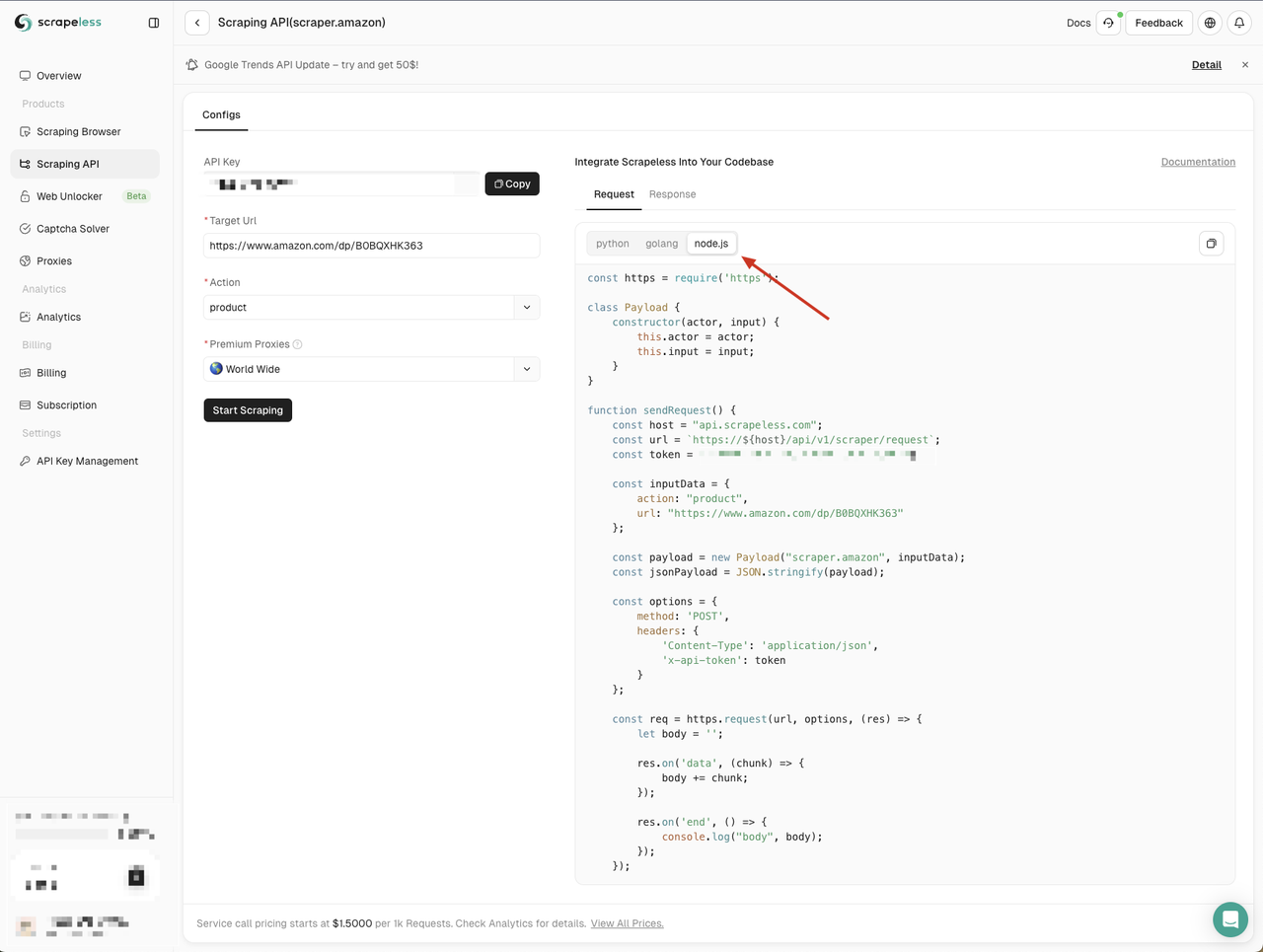Click the API Key Management key icon
This screenshot has height=952, width=1263.
(25, 462)
